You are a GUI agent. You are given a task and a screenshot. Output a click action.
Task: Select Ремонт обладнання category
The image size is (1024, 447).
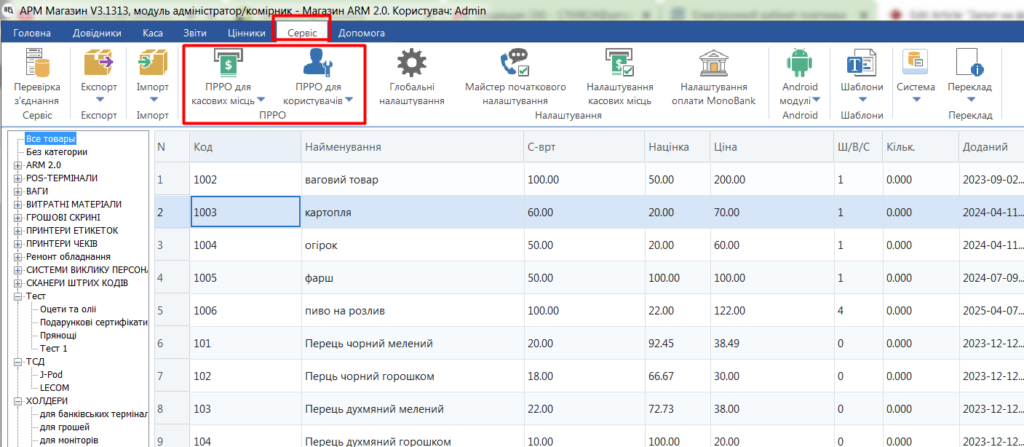tap(68, 257)
